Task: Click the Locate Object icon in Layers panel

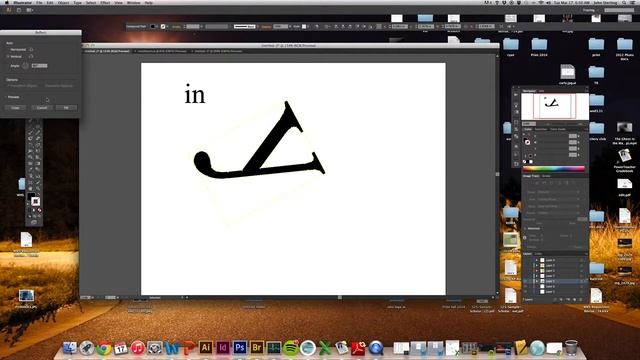Action: (555, 300)
